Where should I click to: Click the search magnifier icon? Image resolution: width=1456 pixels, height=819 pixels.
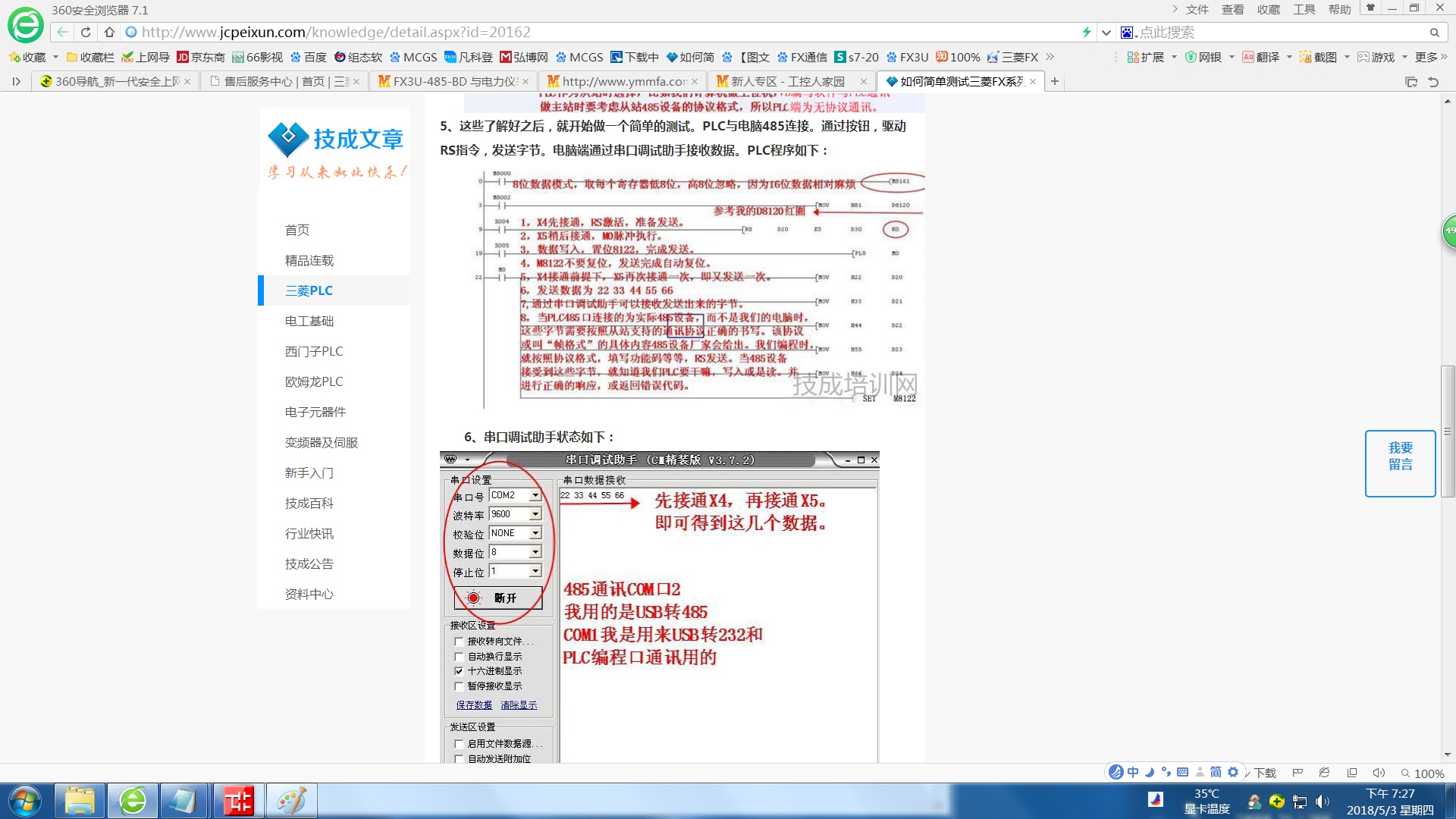click(1434, 33)
